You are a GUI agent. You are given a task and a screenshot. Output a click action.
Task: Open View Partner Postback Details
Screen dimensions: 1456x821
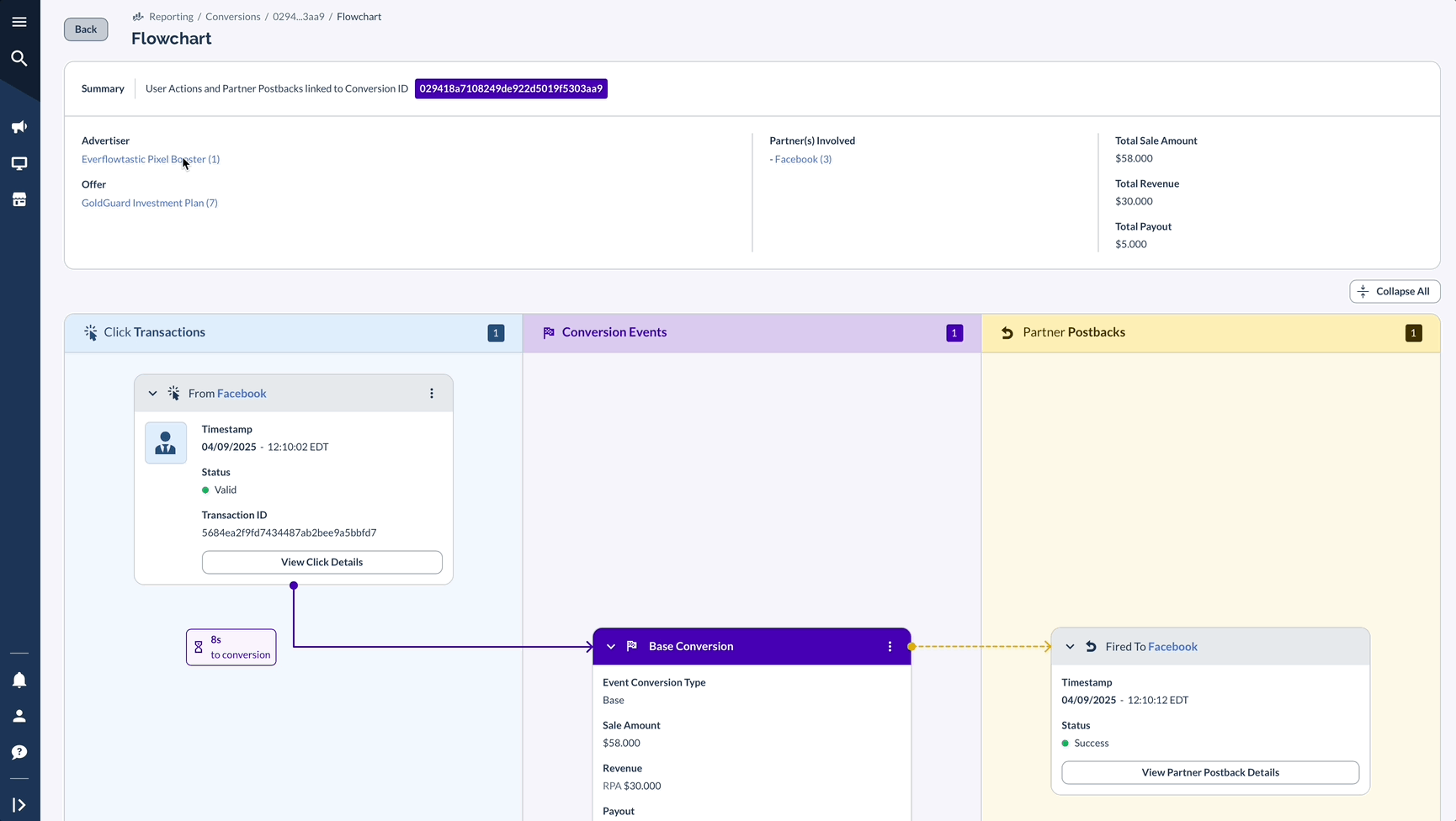pos(1209,772)
